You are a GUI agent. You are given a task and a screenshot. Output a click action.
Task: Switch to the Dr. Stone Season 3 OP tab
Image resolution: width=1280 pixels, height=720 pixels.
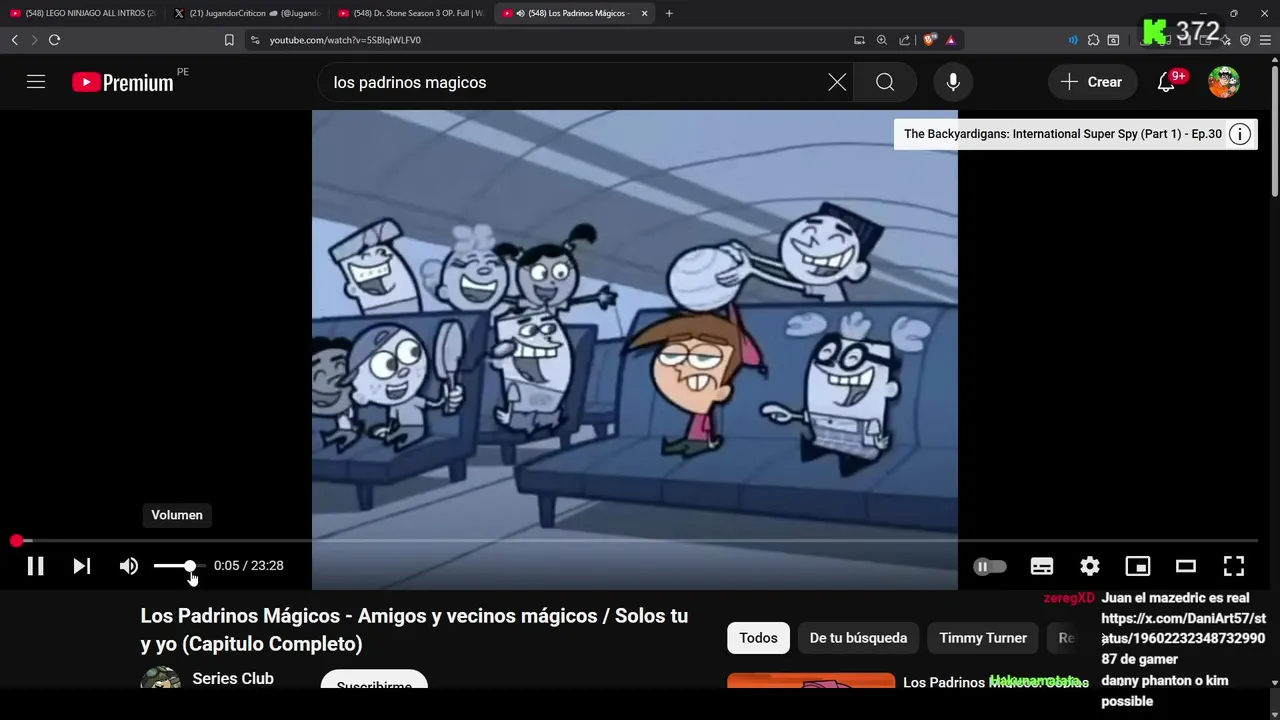[411, 13]
